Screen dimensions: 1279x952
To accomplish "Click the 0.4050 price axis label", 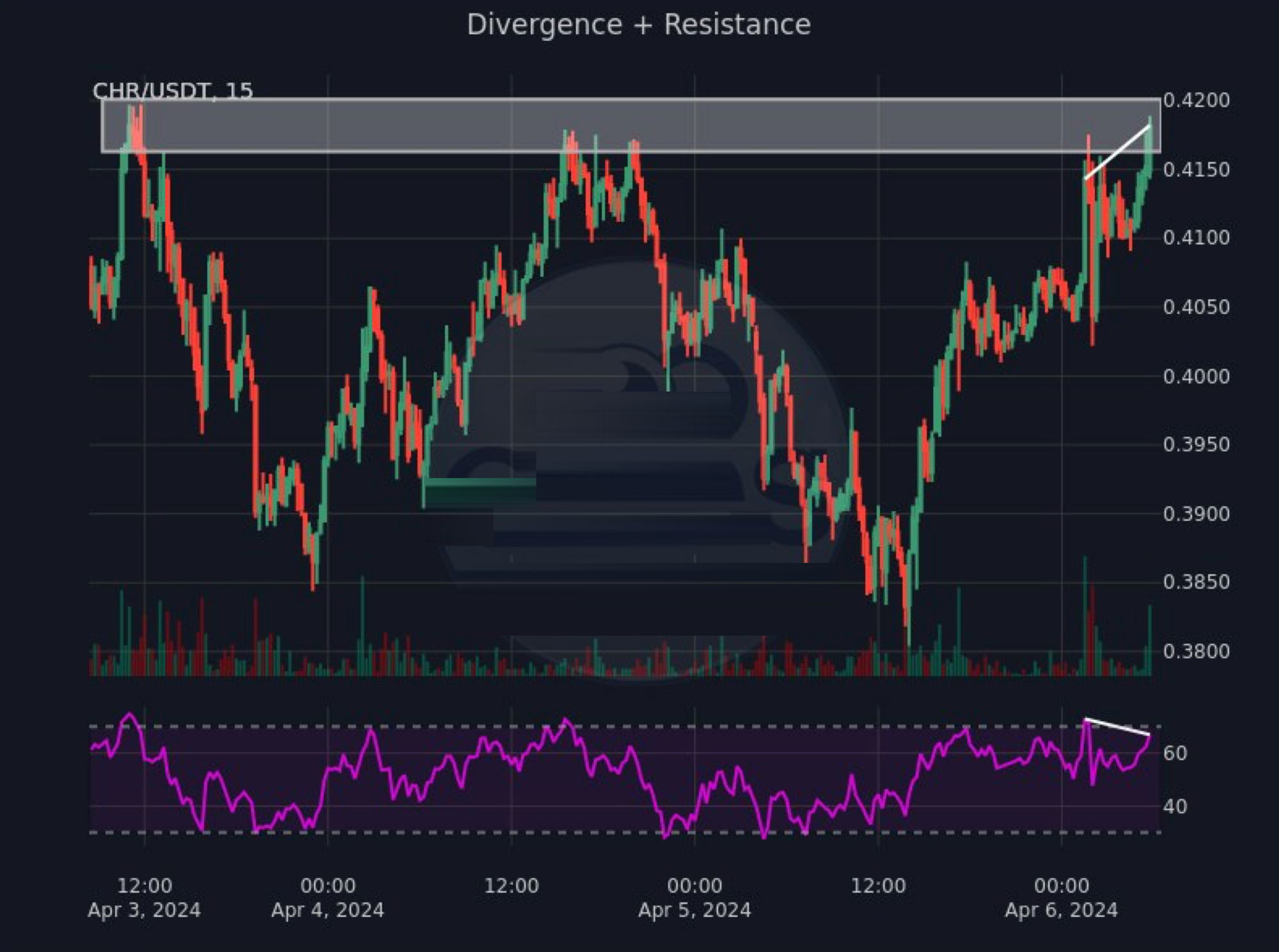I will [1196, 307].
